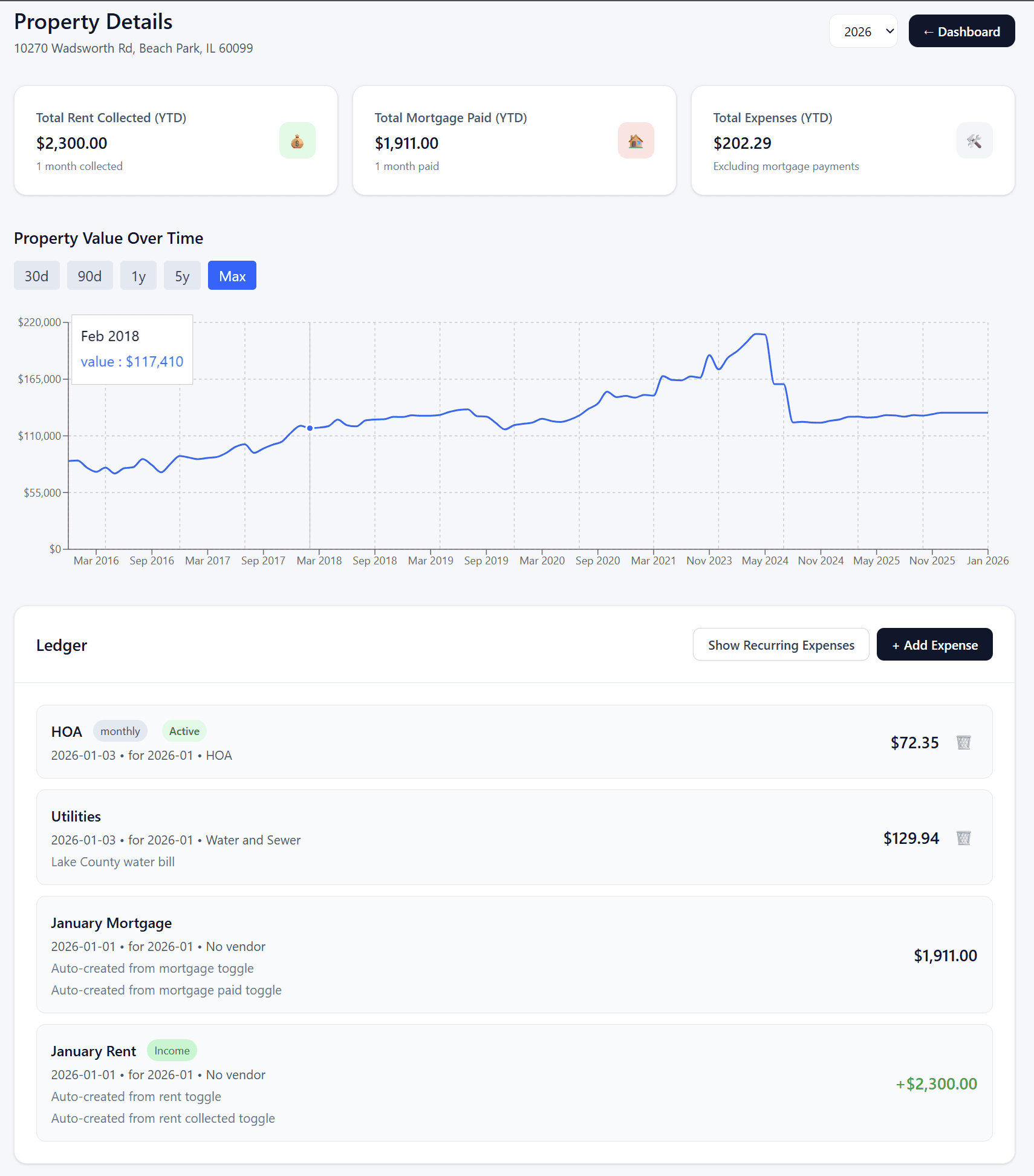The width and height of the screenshot is (1034, 1176).
Task: Select the 30d chart range
Action: tap(36, 275)
